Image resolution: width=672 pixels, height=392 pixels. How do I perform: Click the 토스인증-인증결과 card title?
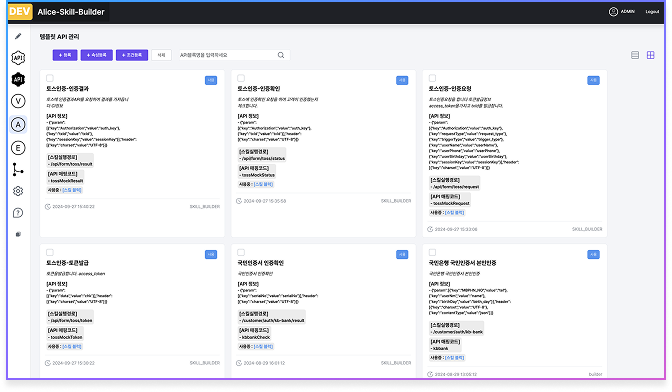[x=68, y=89]
